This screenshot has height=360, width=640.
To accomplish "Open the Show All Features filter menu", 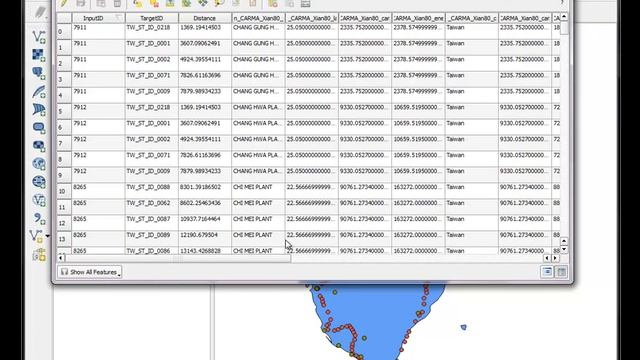I will coord(90,272).
